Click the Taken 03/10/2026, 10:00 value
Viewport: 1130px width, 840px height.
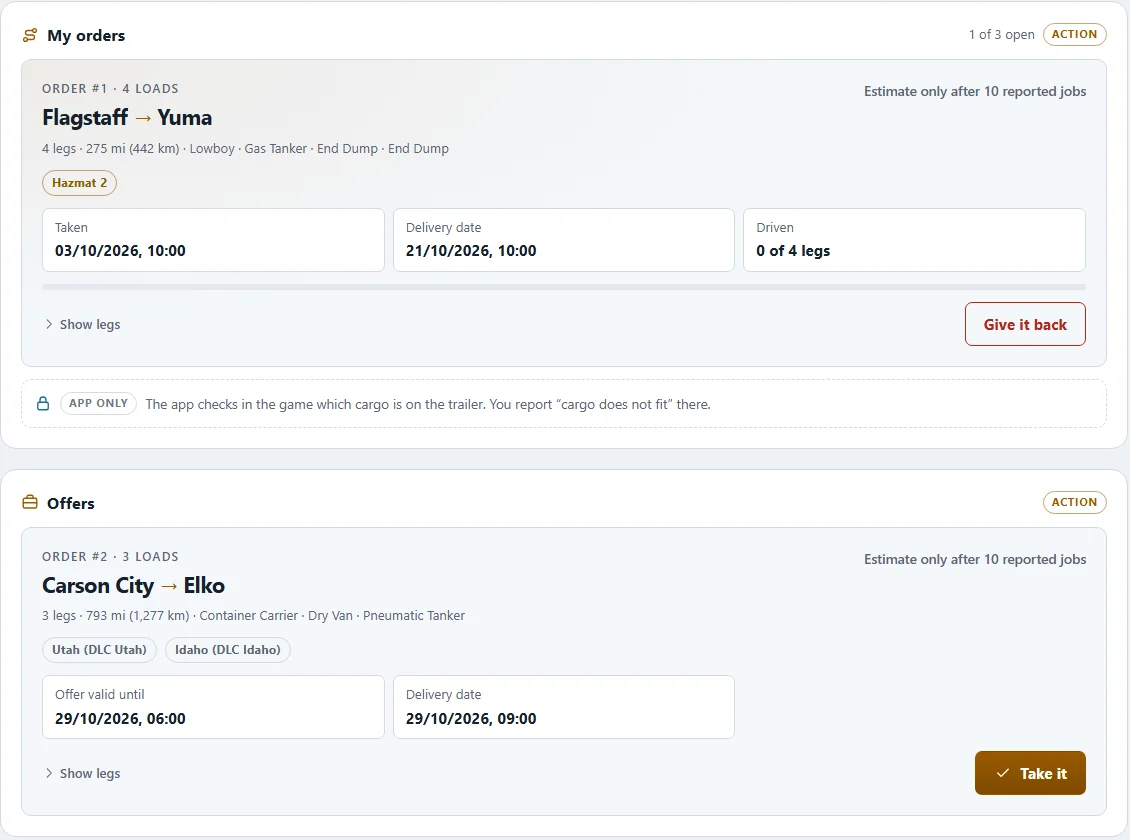point(120,251)
